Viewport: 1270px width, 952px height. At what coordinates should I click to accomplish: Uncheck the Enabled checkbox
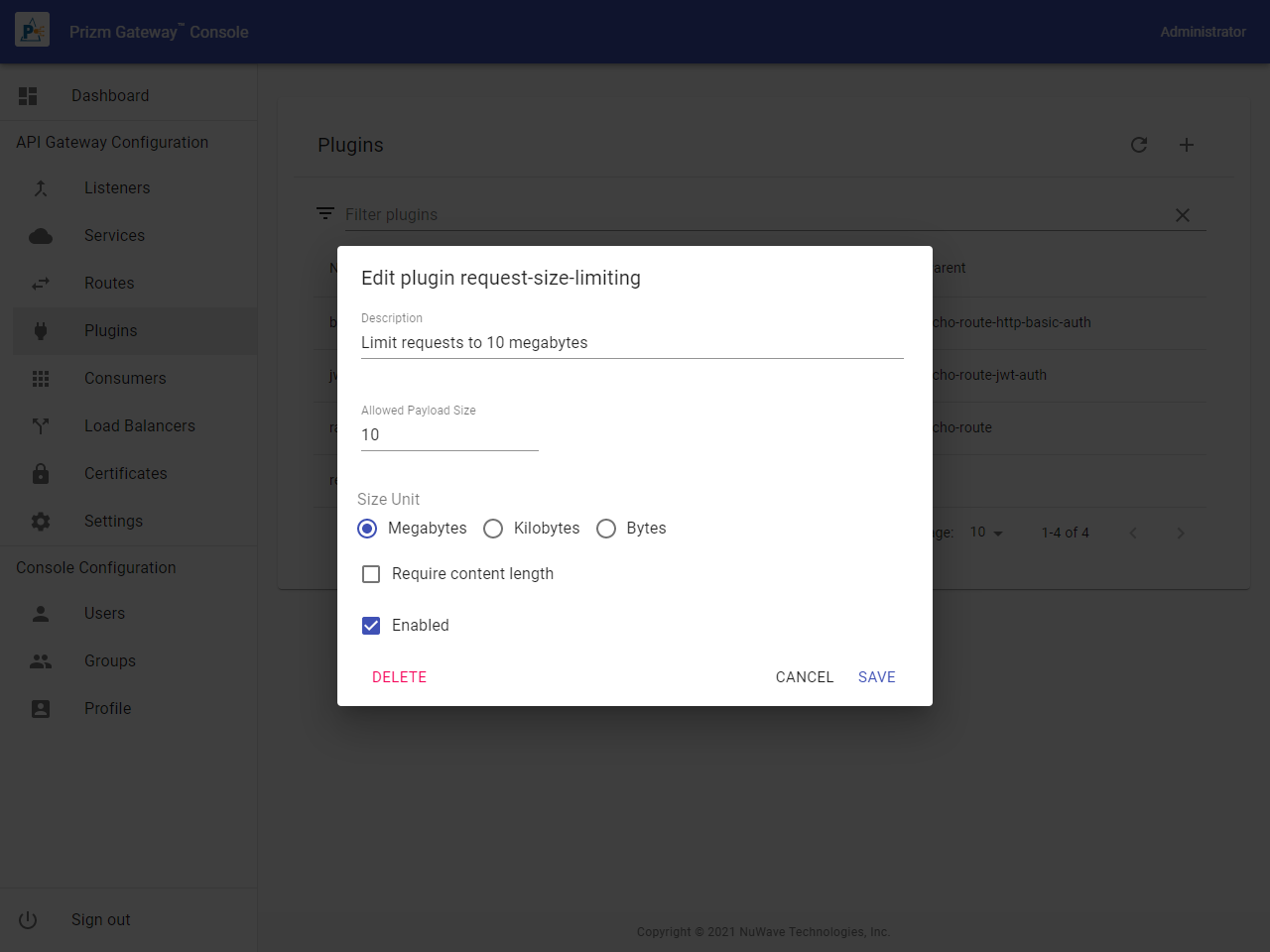(x=371, y=626)
